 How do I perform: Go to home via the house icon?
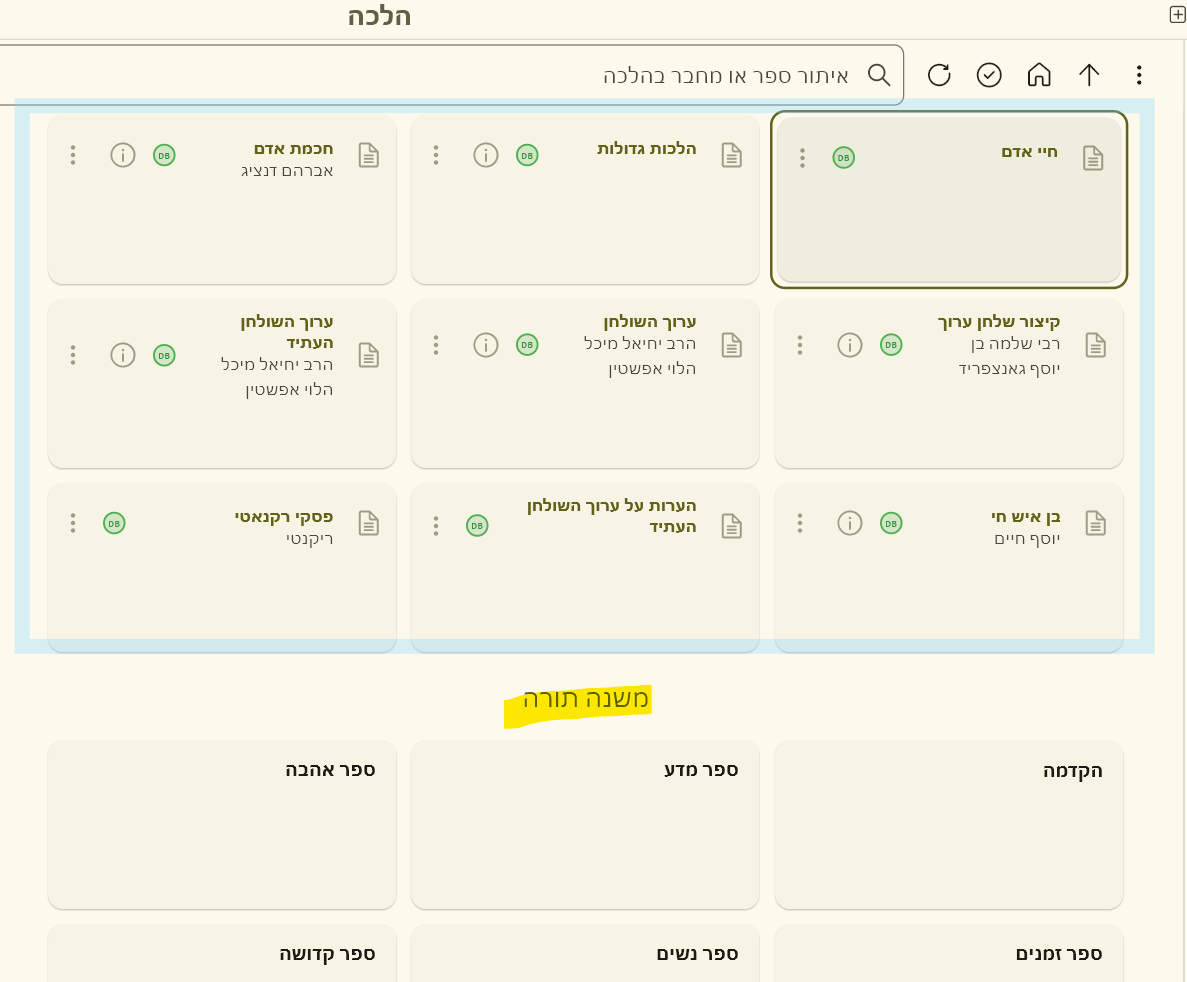point(1039,75)
